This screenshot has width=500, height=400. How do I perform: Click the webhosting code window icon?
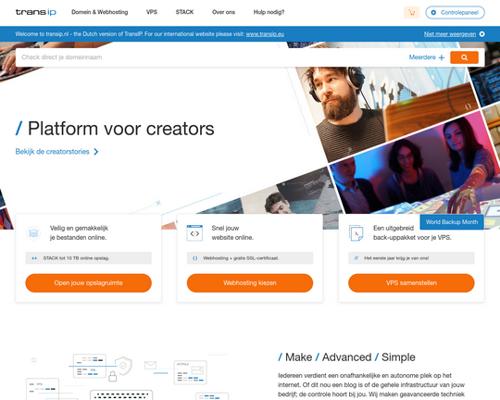pos(195,233)
